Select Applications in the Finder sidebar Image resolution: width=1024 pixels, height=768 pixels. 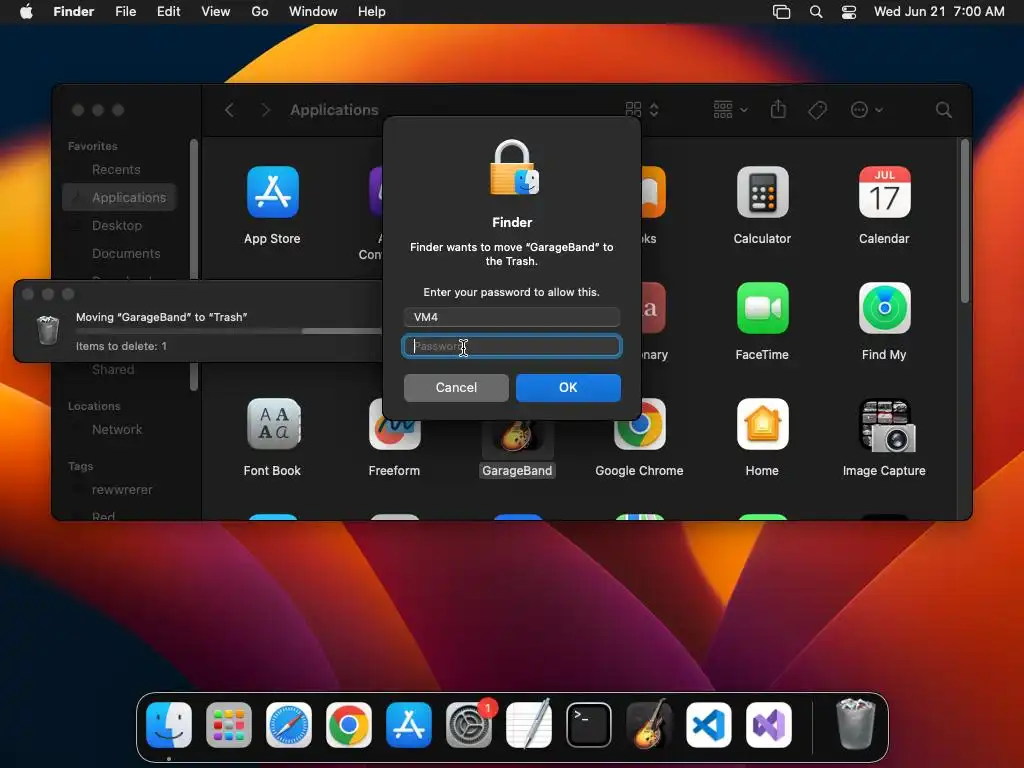point(120,197)
